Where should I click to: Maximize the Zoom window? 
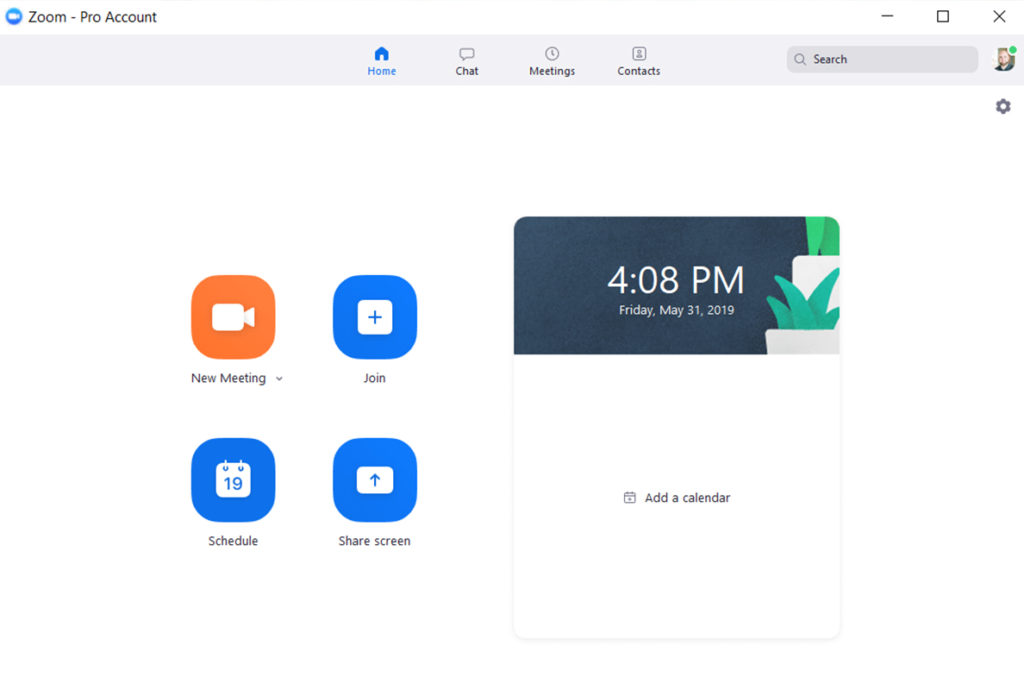click(943, 16)
